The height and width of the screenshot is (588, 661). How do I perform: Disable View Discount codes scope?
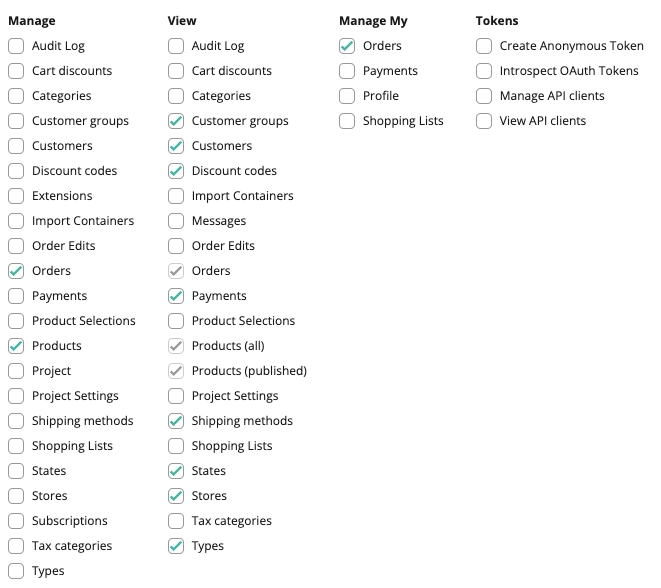(x=176, y=171)
